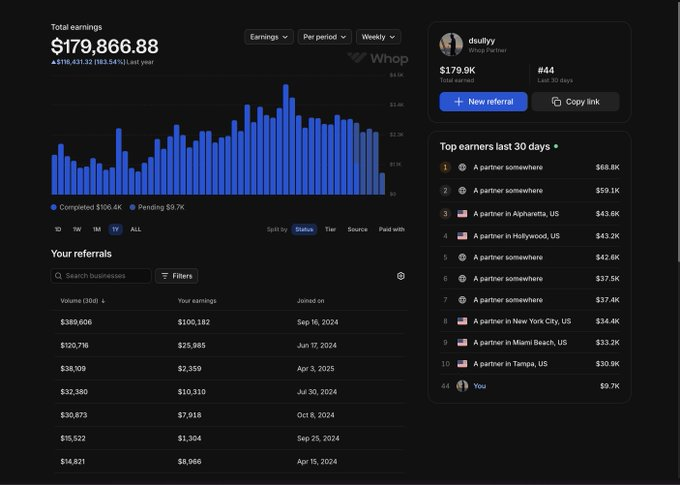Click the green live status dot
Image resolution: width=680 pixels, height=485 pixels.
click(x=556, y=147)
